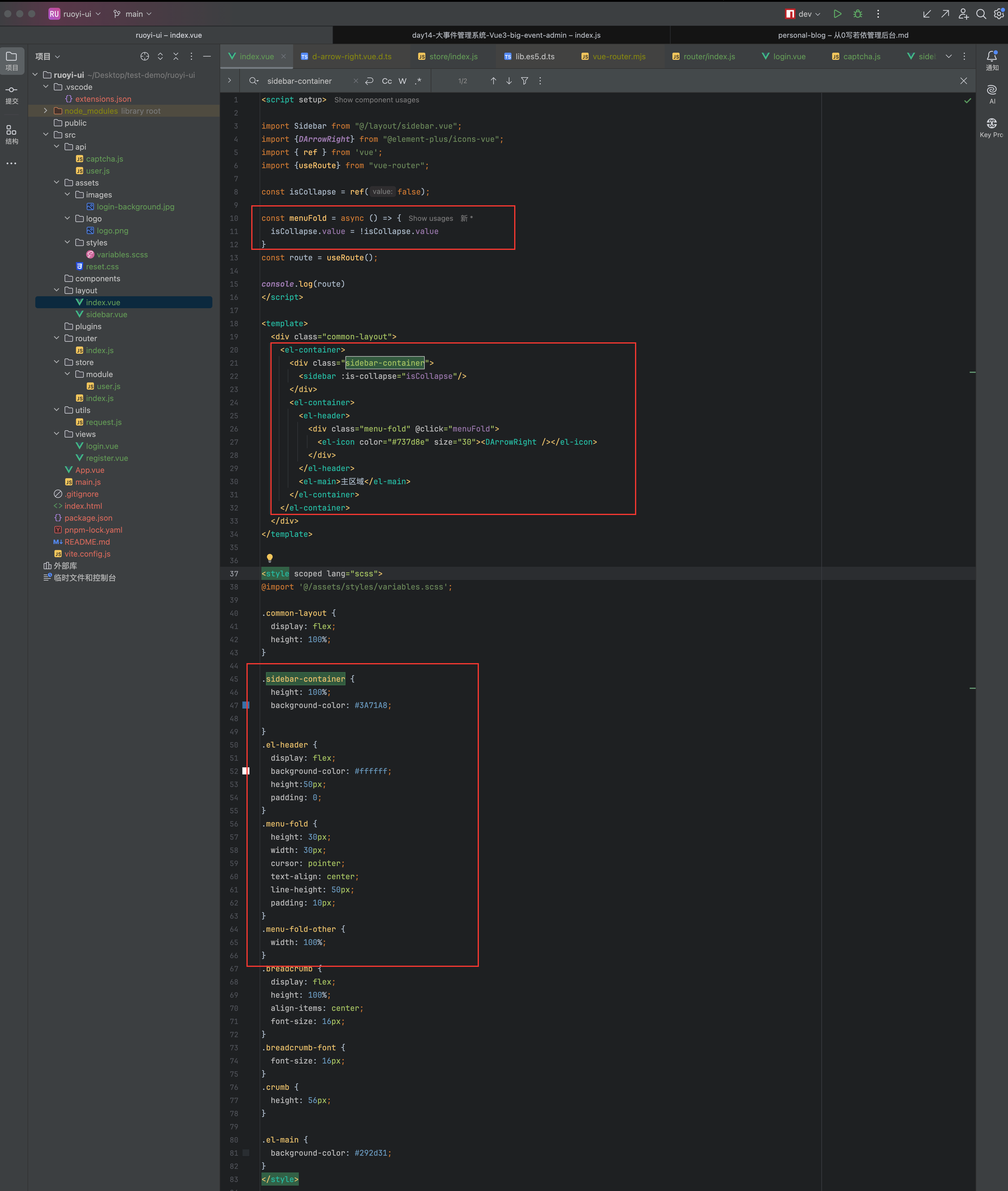Open Notifications (通知) panel

click(992, 60)
